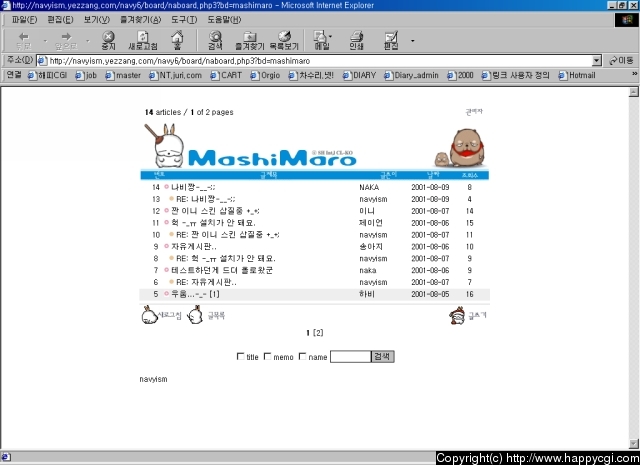This screenshot has width=640, height=465.
Task: Click the Refresh (새로고침) toolbar icon
Action: (x=143, y=37)
